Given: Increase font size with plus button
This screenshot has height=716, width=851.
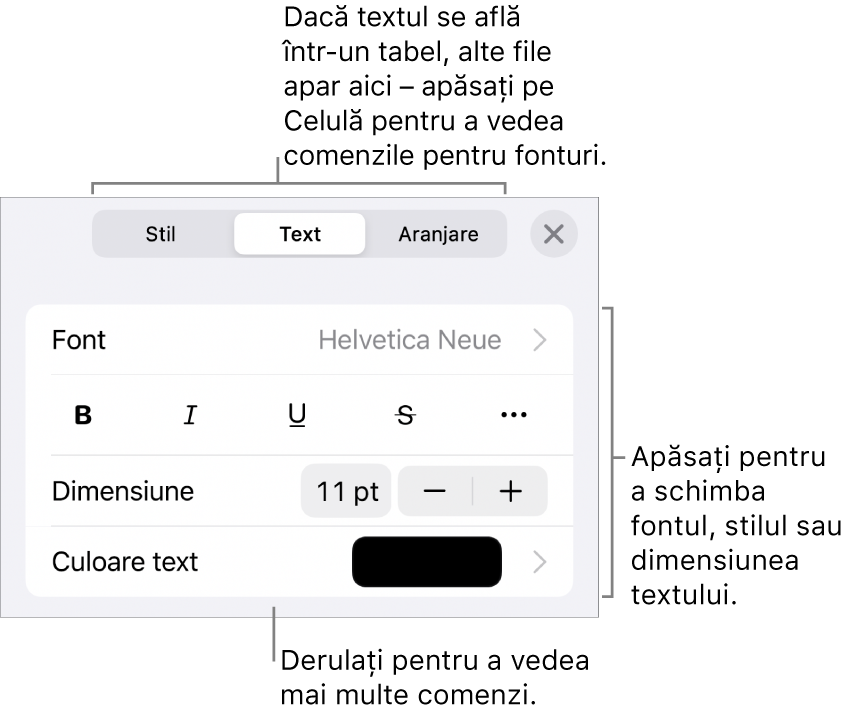Looking at the screenshot, I should (513, 491).
